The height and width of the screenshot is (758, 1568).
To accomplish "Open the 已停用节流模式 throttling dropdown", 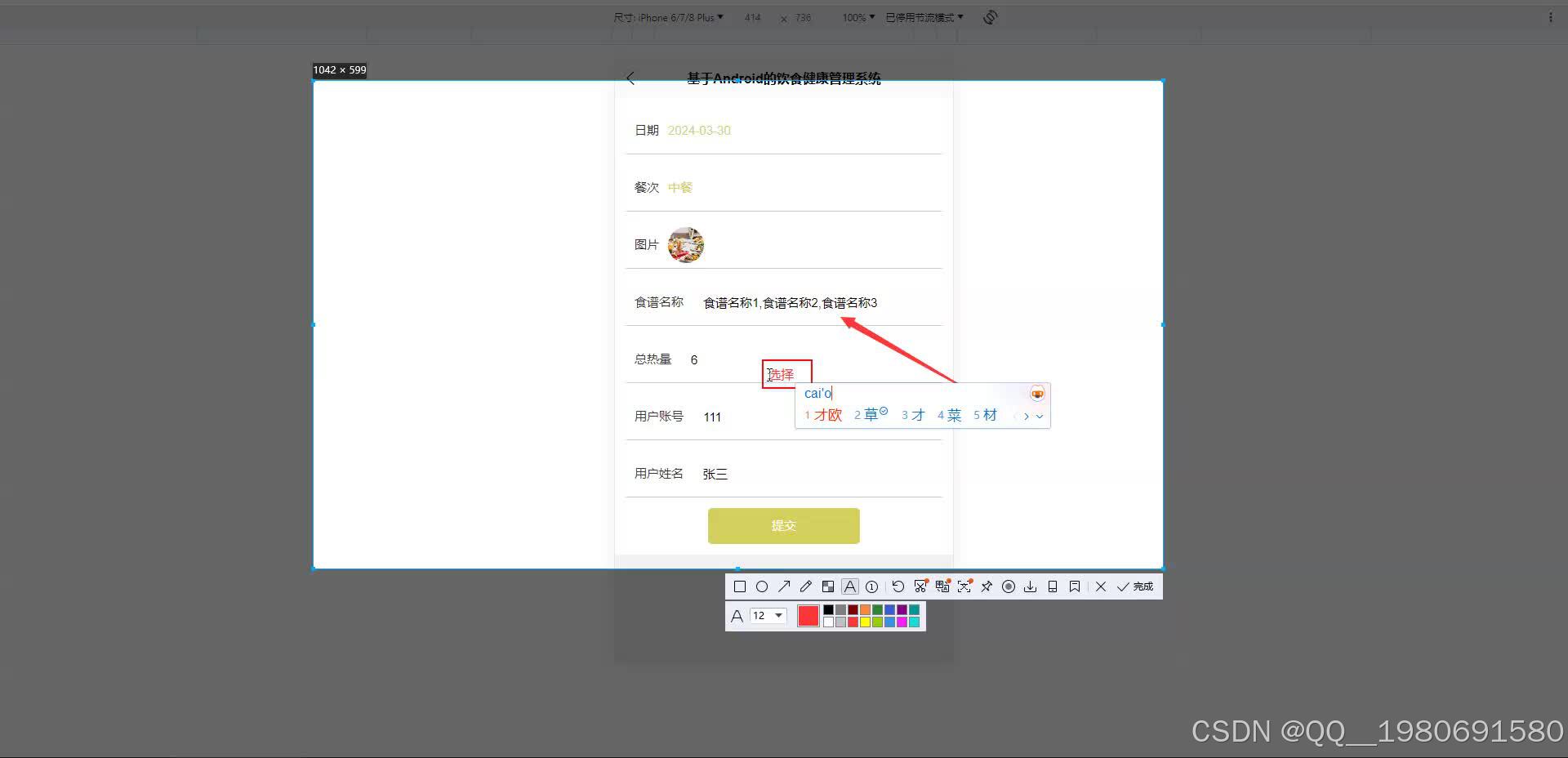I will coord(924,17).
